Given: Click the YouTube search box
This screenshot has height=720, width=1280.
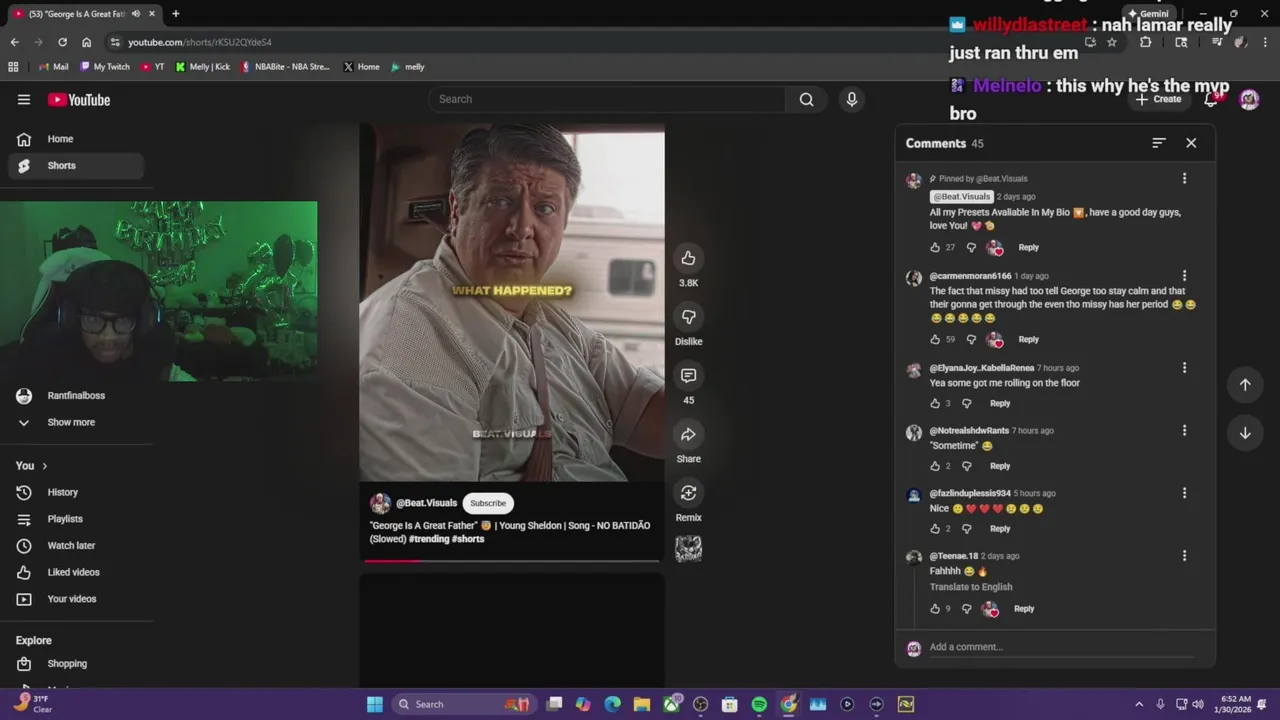Looking at the screenshot, I should [608, 99].
